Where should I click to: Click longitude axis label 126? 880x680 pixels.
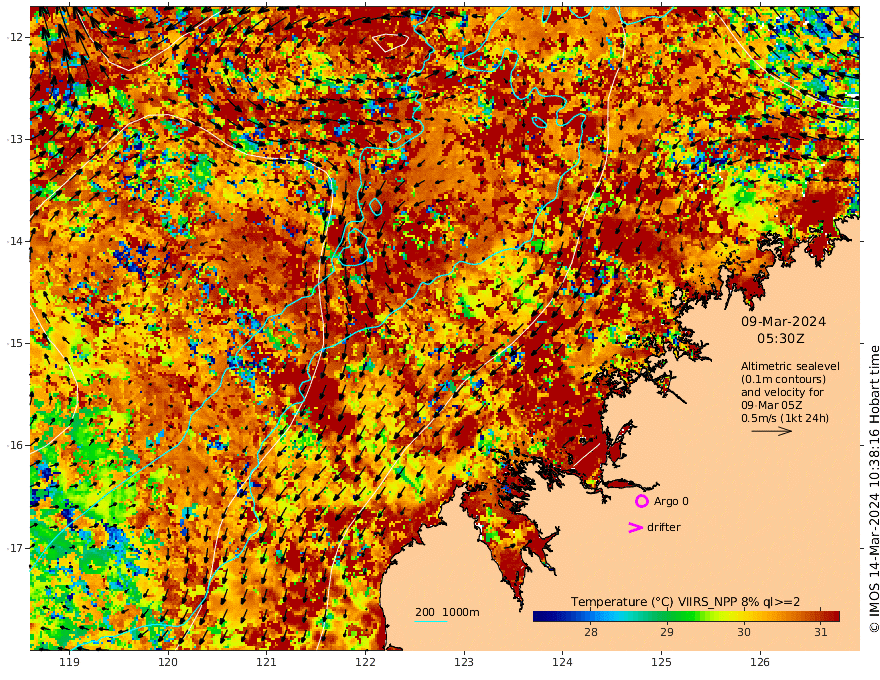[760, 663]
